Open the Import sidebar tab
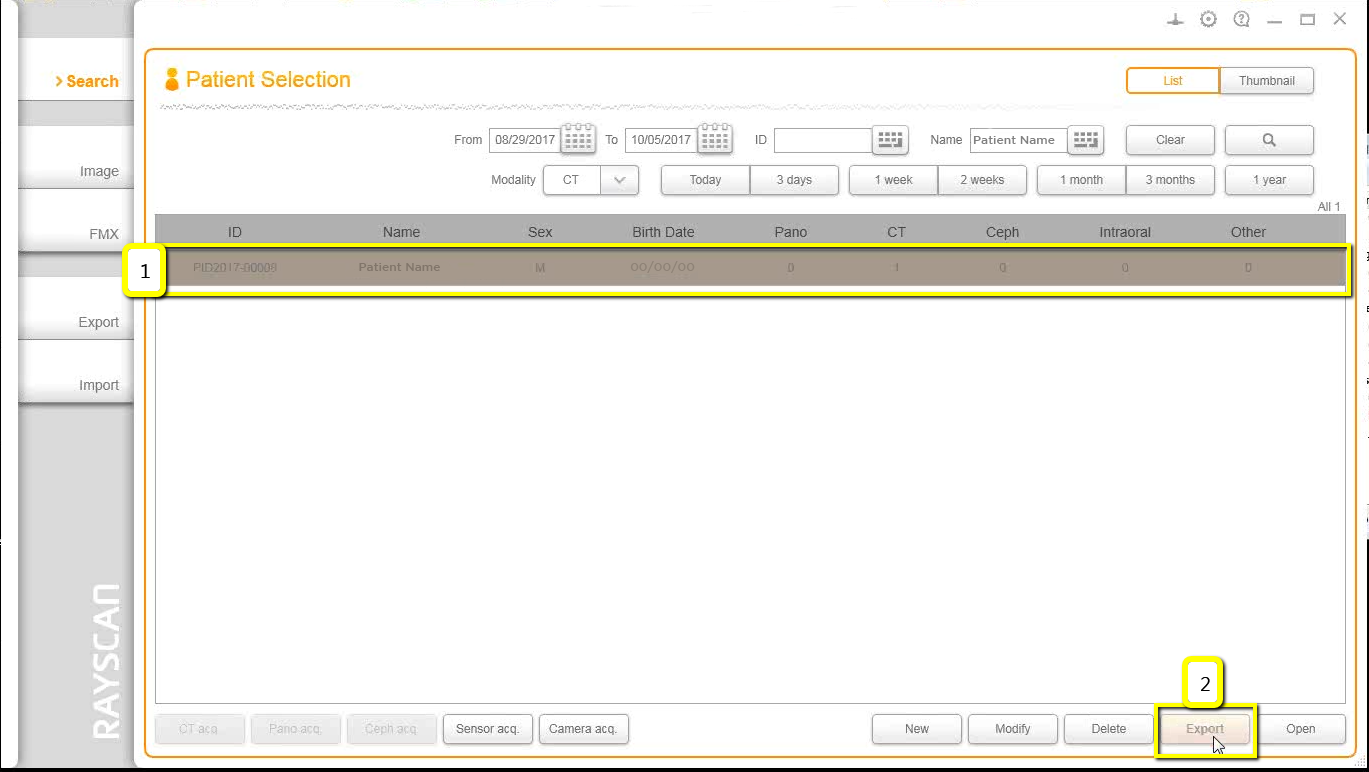The image size is (1369, 772). 77,372
